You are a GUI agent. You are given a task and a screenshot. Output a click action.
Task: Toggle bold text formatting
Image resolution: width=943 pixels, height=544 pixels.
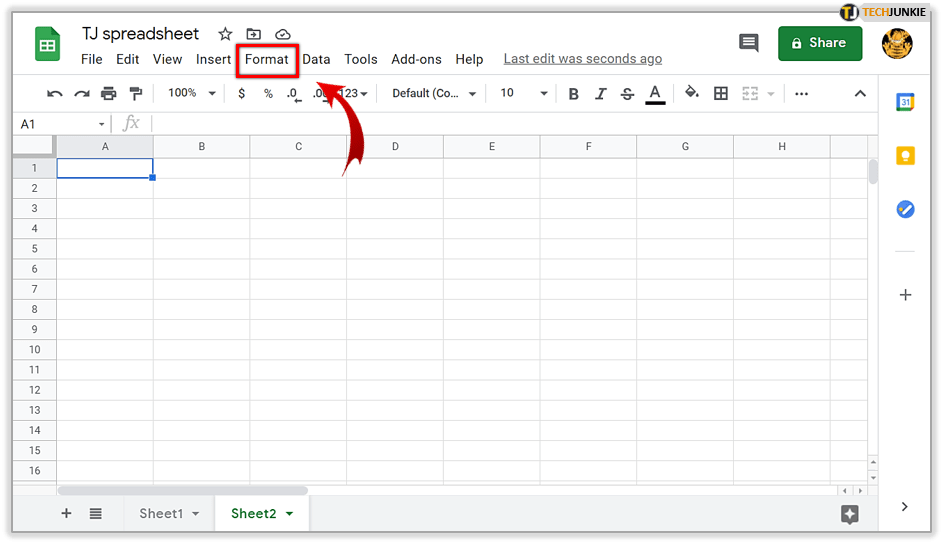pos(573,94)
